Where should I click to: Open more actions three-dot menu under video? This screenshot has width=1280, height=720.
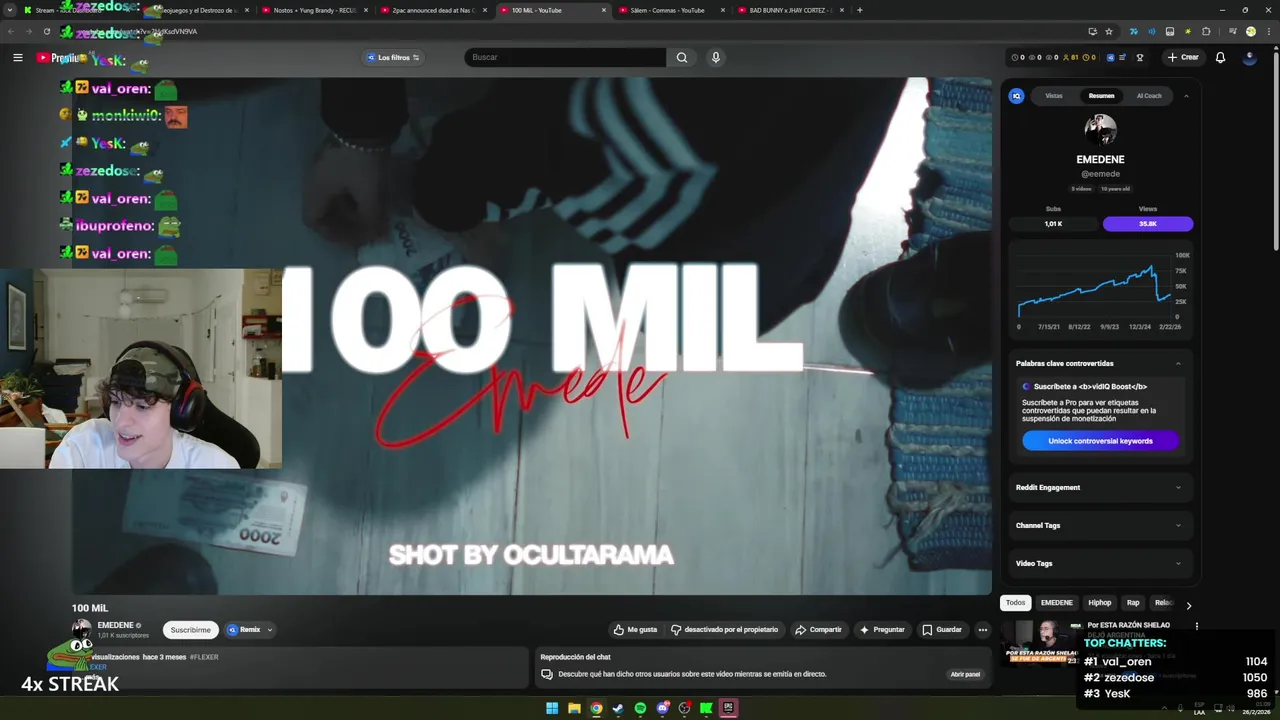[x=982, y=630]
